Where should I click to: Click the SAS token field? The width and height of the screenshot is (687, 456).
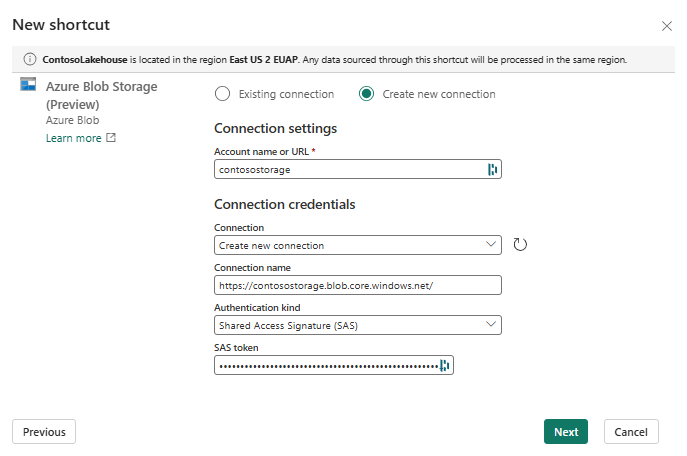pyautogui.click(x=334, y=365)
